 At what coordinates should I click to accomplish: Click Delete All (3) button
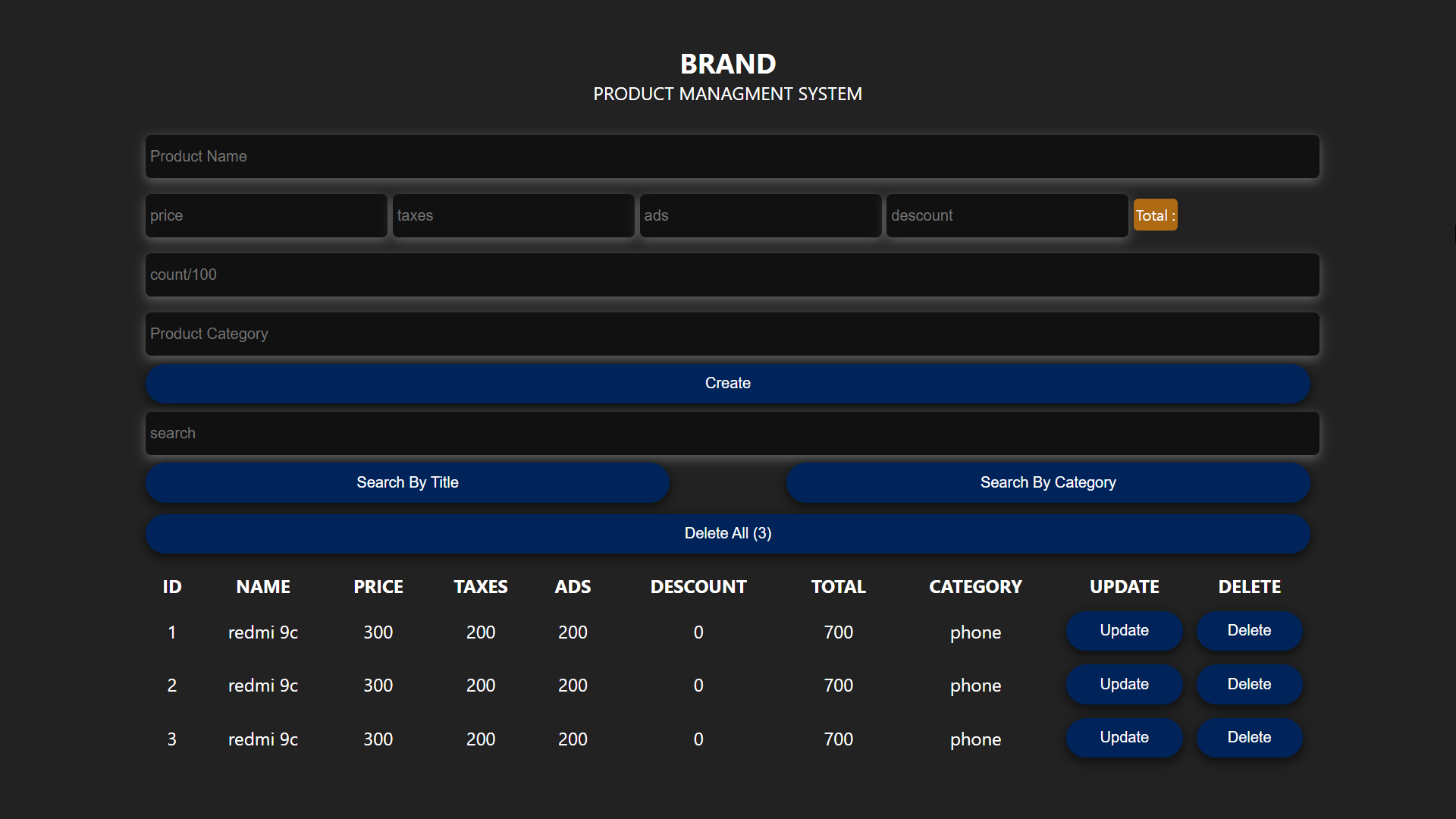point(727,533)
